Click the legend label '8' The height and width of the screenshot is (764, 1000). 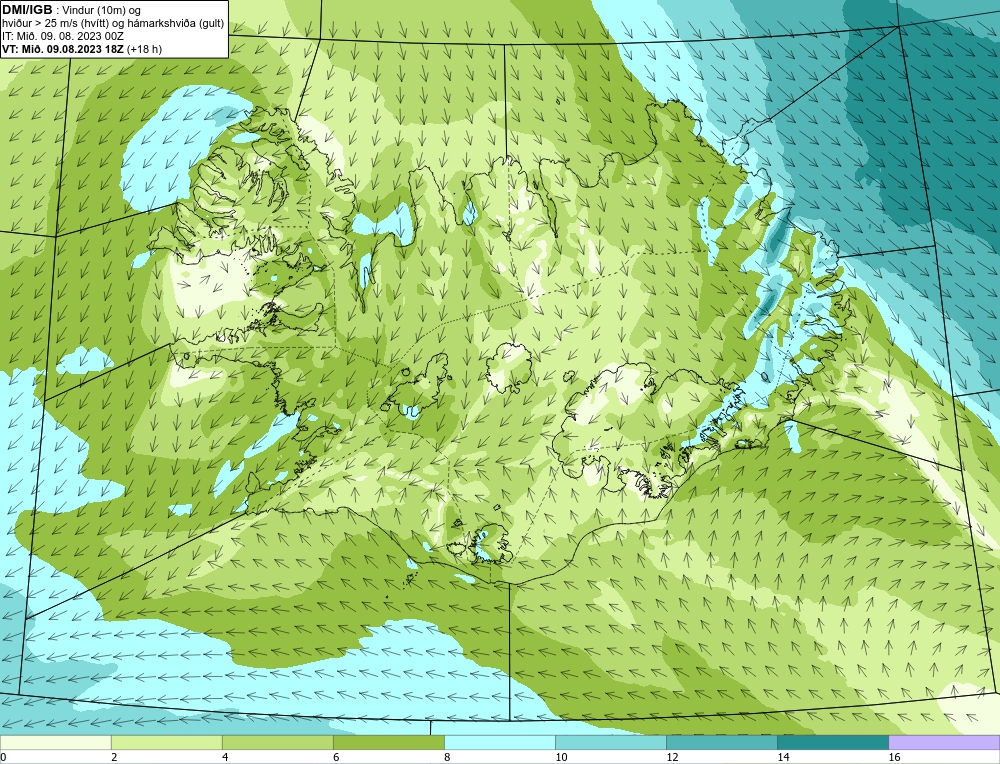(447, 758)
